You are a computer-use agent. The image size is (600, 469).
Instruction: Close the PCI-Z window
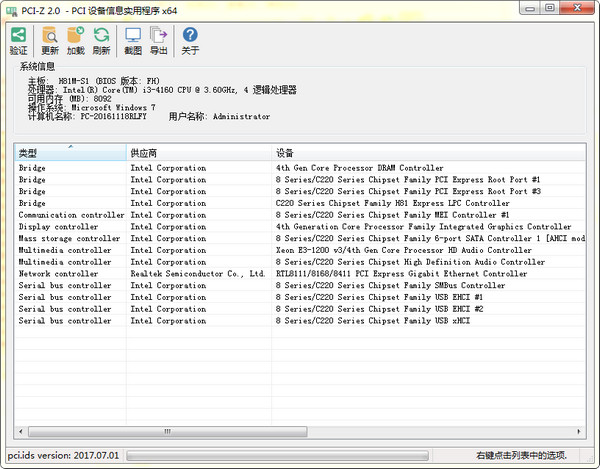click(x=578, y=8)
